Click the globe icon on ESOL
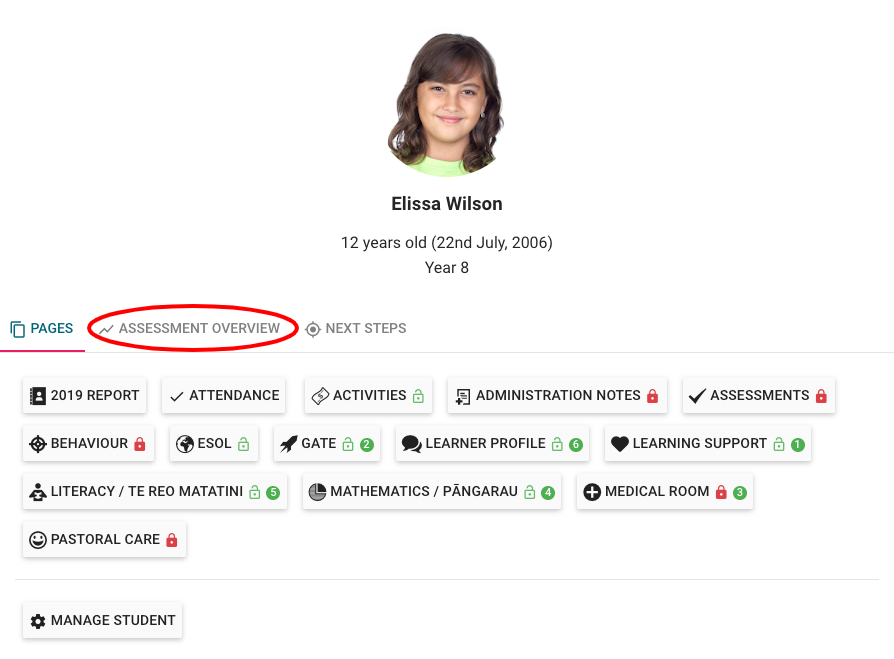 coord(184,444)
